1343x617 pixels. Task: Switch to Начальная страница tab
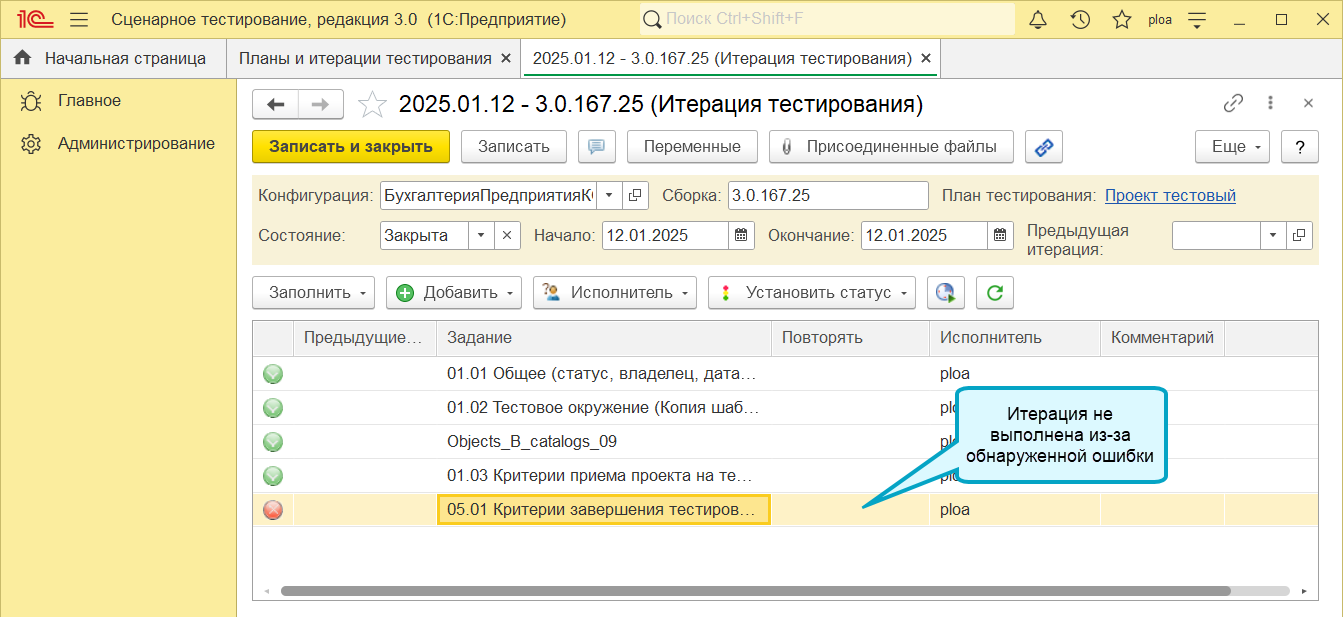tap(114, 58)
